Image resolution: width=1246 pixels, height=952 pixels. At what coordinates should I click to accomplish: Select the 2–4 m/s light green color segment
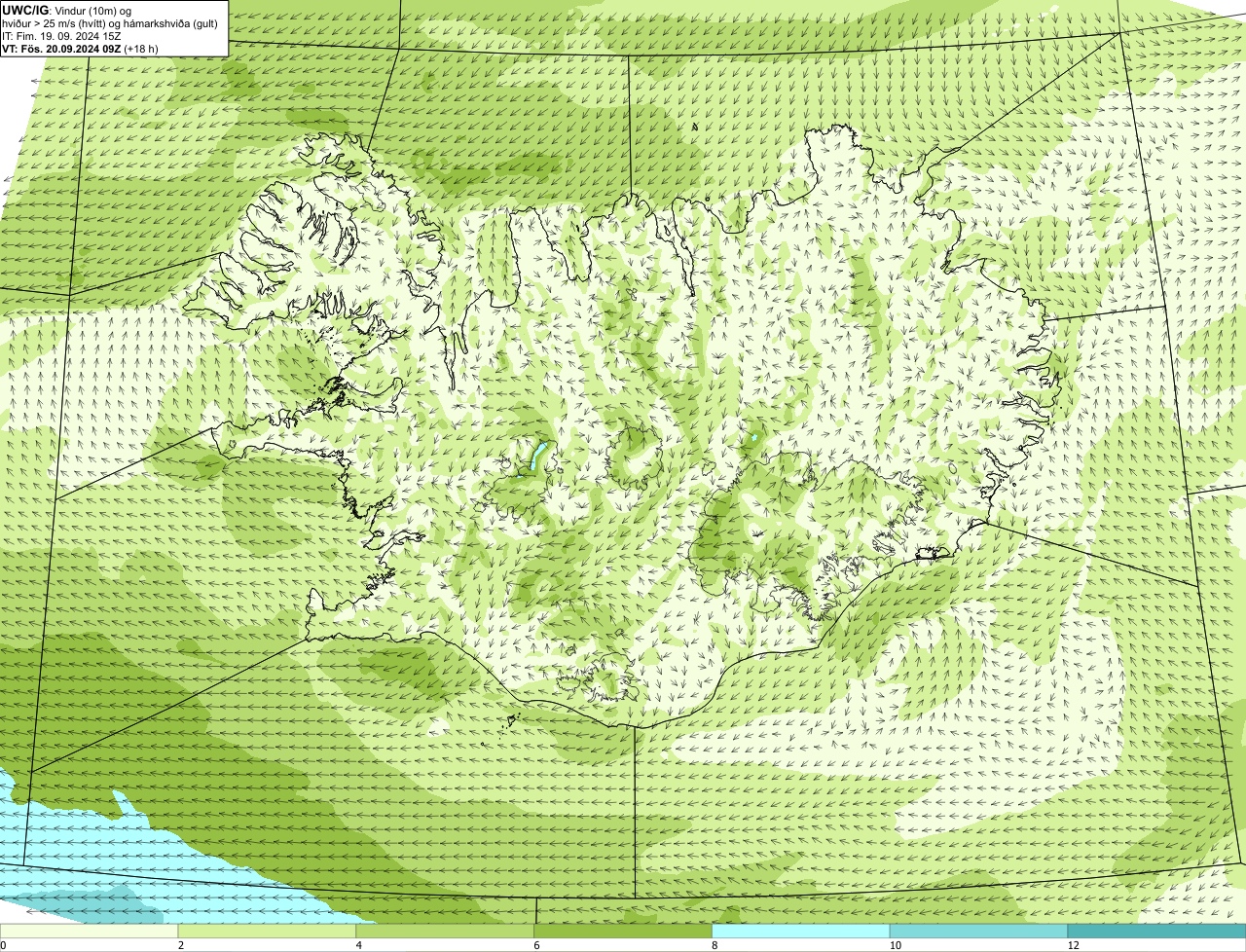267,932
